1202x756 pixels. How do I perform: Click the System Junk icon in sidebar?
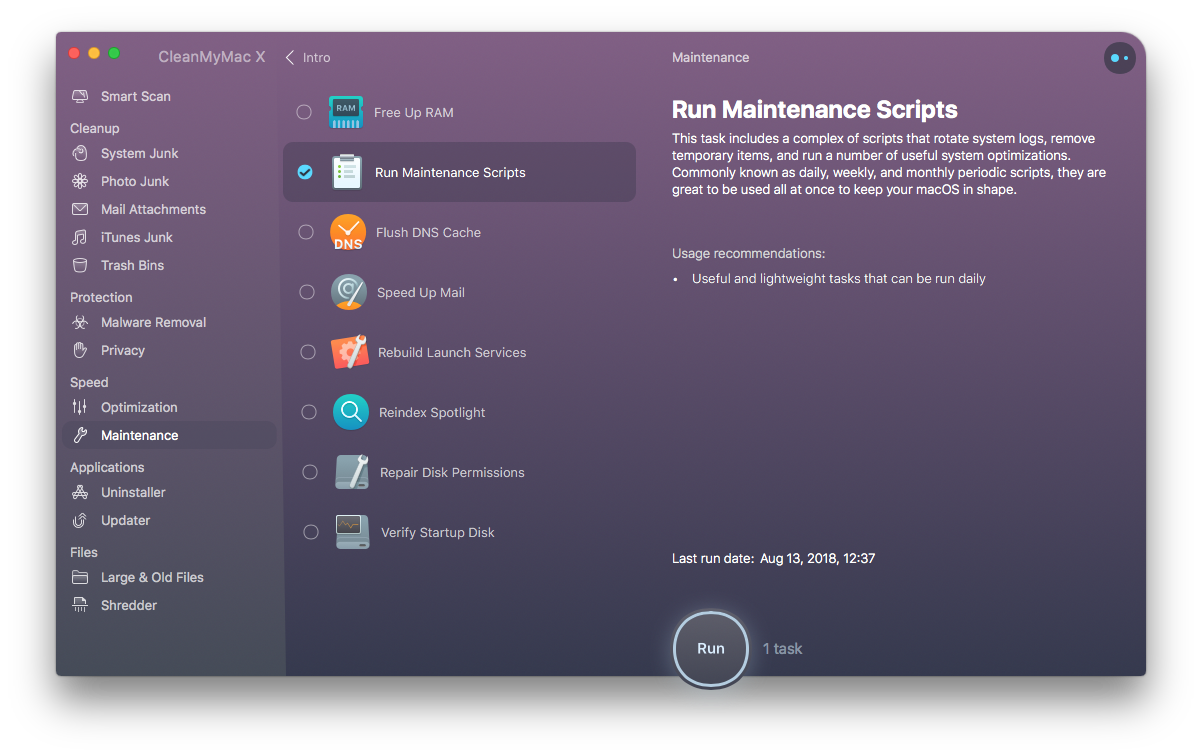pyautogui.click(x=80, y=153)
